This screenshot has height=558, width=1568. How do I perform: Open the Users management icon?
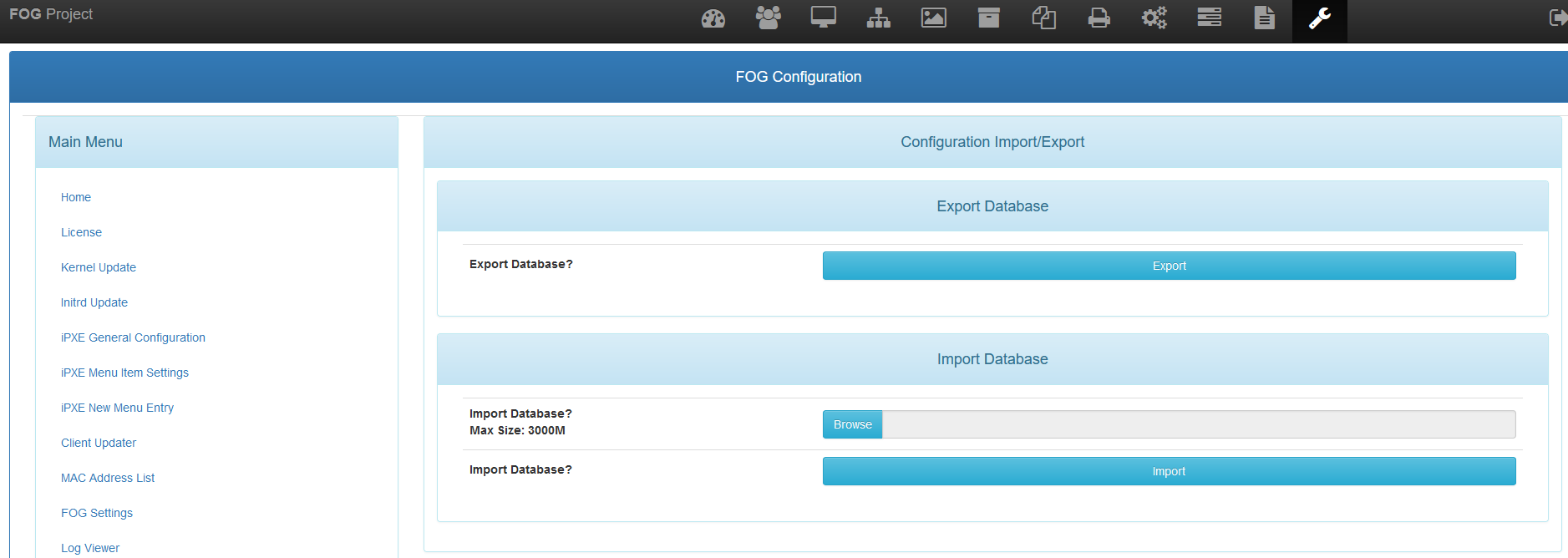pos(768,18)
